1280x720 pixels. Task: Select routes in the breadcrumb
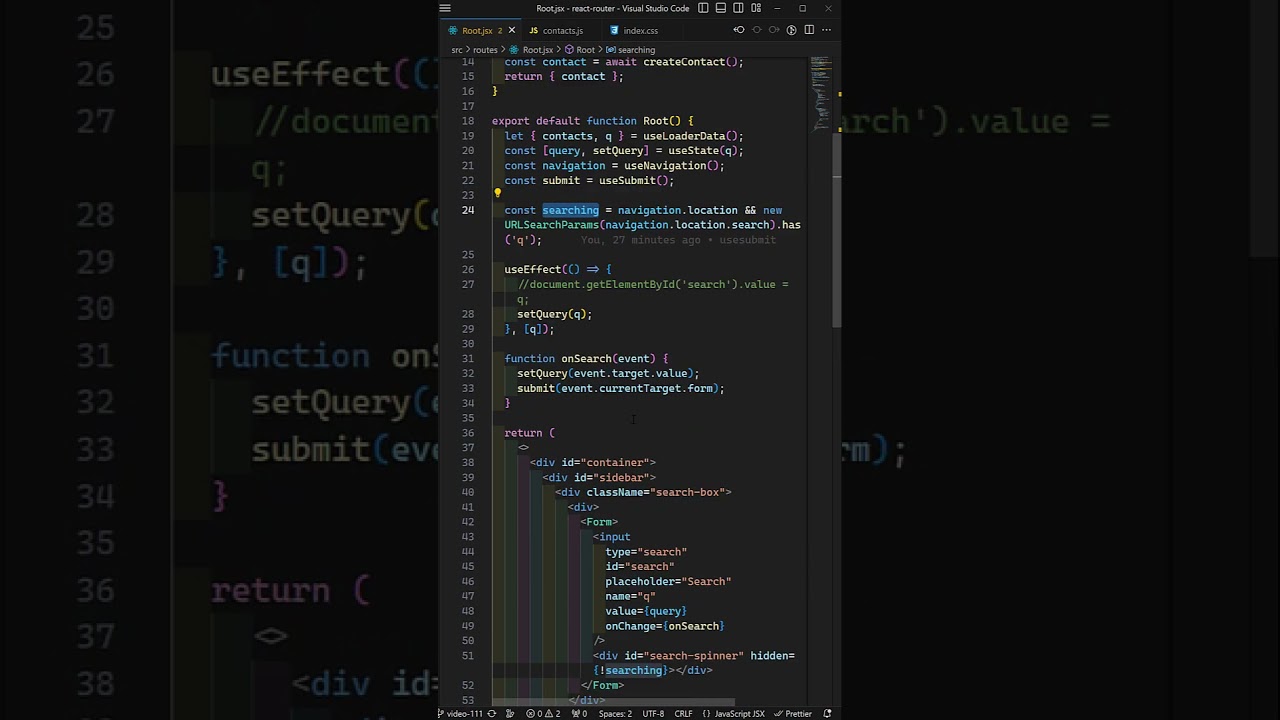[485, 50]
